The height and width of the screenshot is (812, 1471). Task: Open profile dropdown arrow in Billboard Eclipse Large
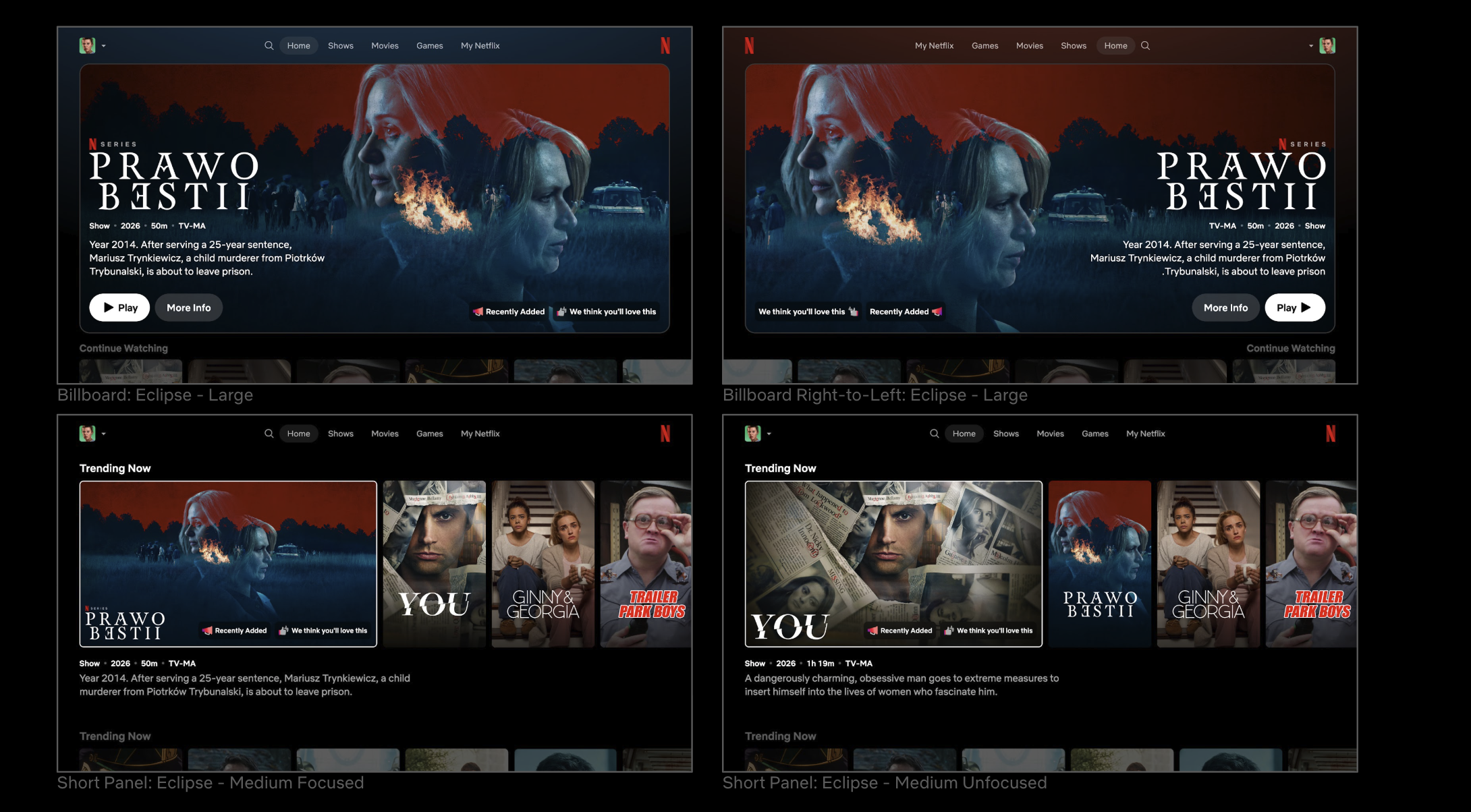(x=103, y=47)
